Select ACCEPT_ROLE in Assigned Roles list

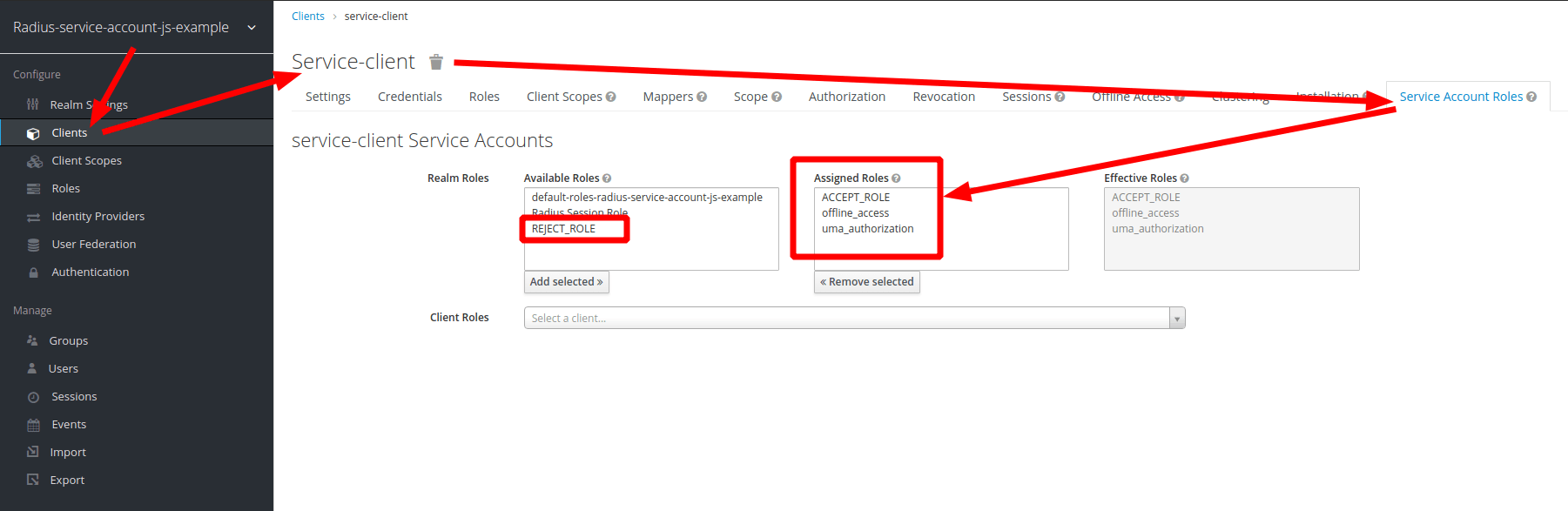coord(855,198)
